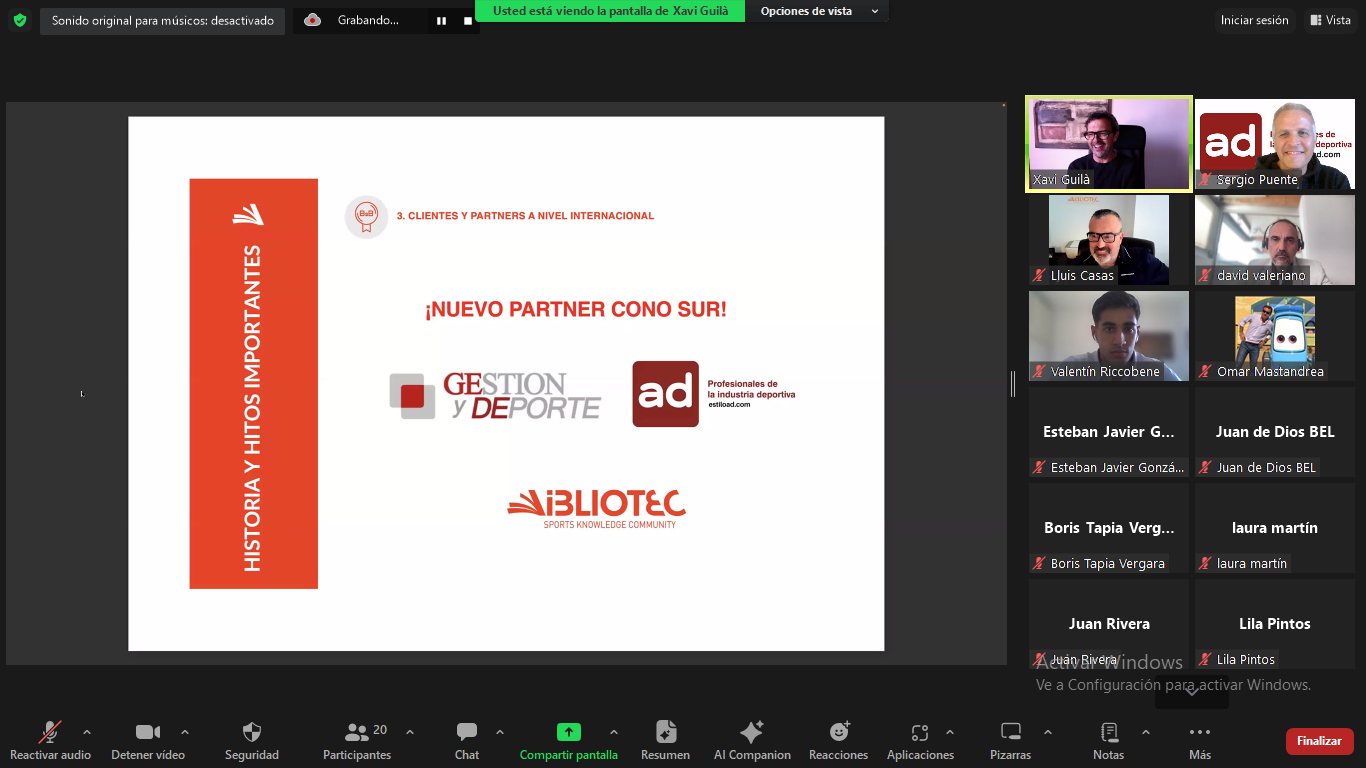Select Boris Tapia Vergara tile
This screenshot has width=1366, height=768.
point(1109,528)
